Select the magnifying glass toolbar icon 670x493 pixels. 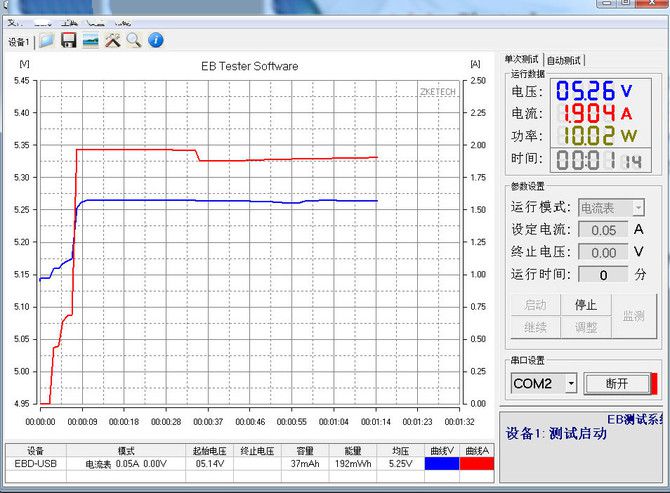(134, 41)
